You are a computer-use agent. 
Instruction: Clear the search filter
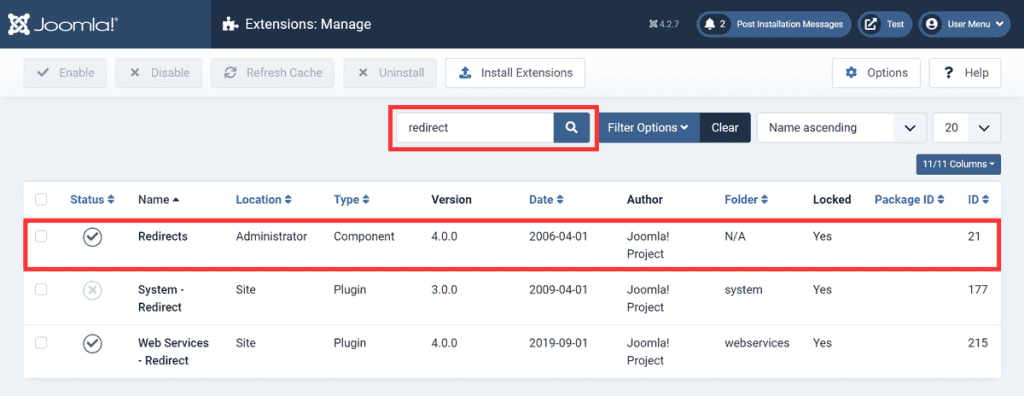point(725,128)
